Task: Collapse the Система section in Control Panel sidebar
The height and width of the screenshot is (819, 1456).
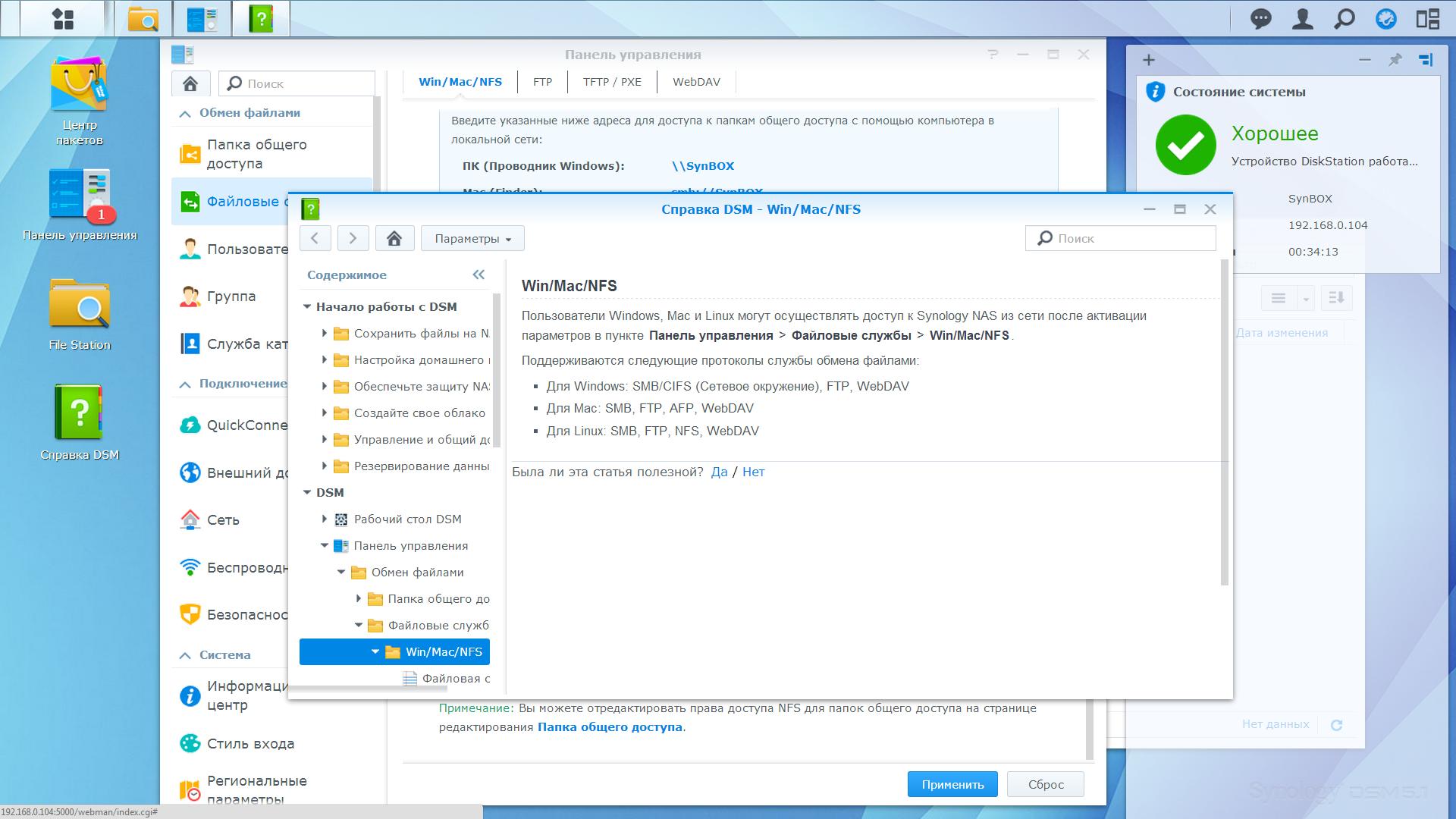Action: coord(184,655)
